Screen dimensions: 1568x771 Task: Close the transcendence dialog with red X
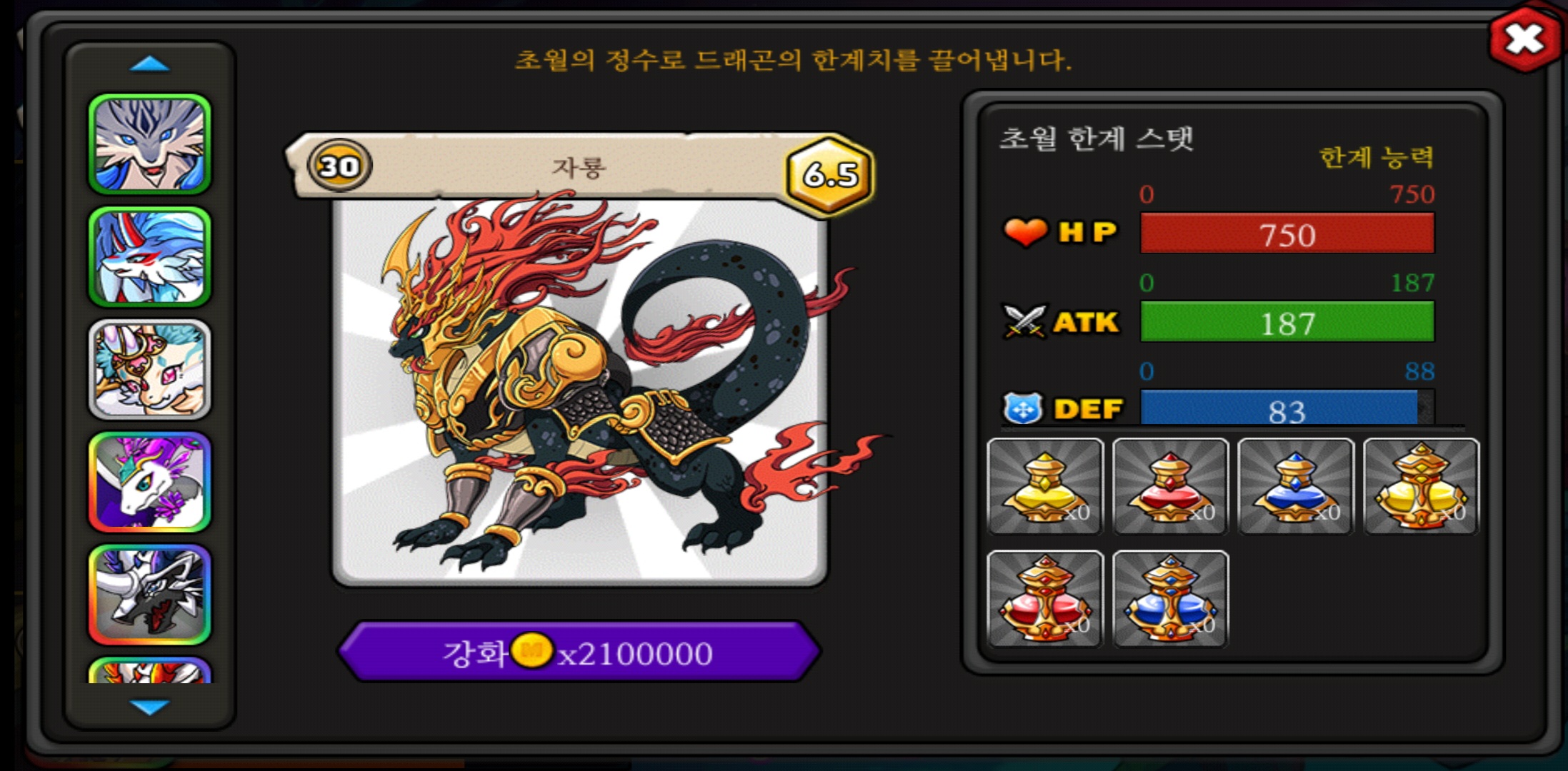pyautogui.click(x=1525, y=39)
